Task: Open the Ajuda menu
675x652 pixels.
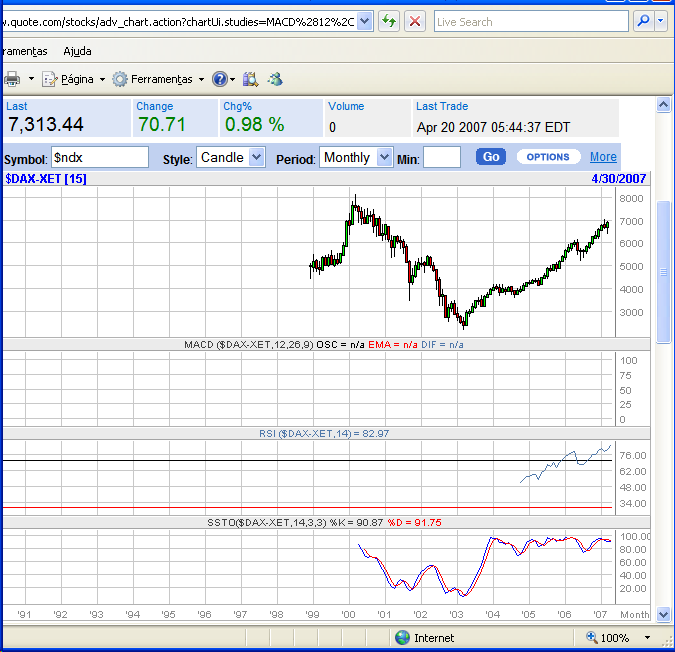Action: point(77,51)
